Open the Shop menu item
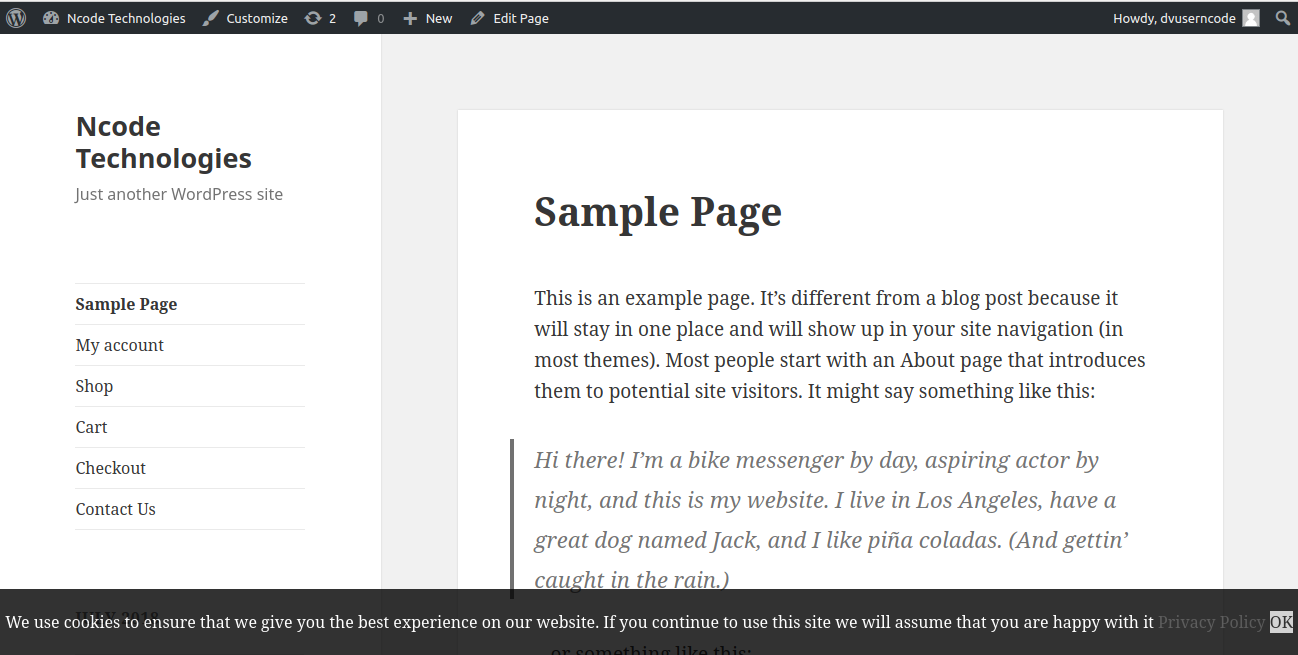 (x=94, y=386)
